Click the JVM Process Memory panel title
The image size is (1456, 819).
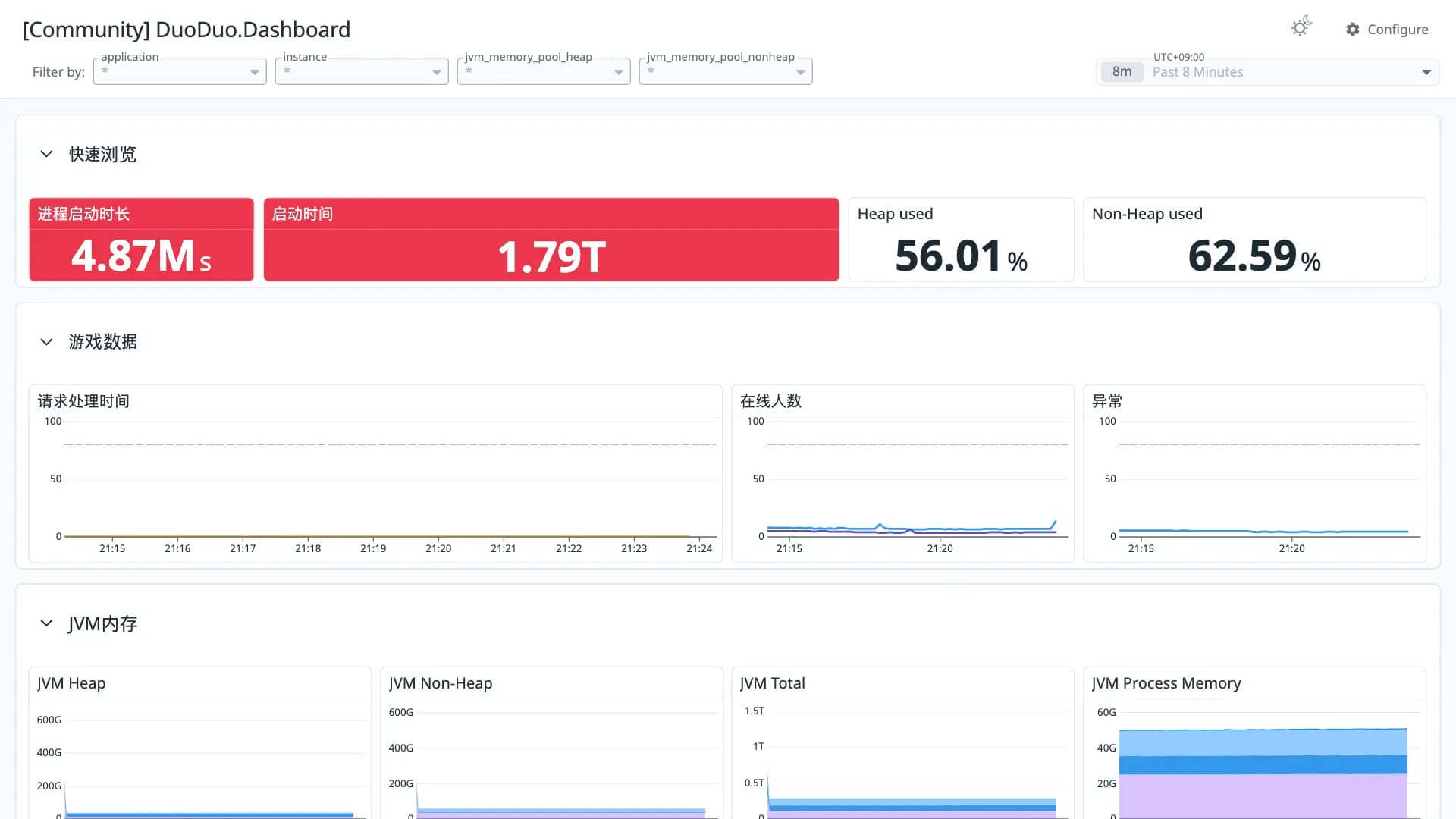click(1166, 683)
